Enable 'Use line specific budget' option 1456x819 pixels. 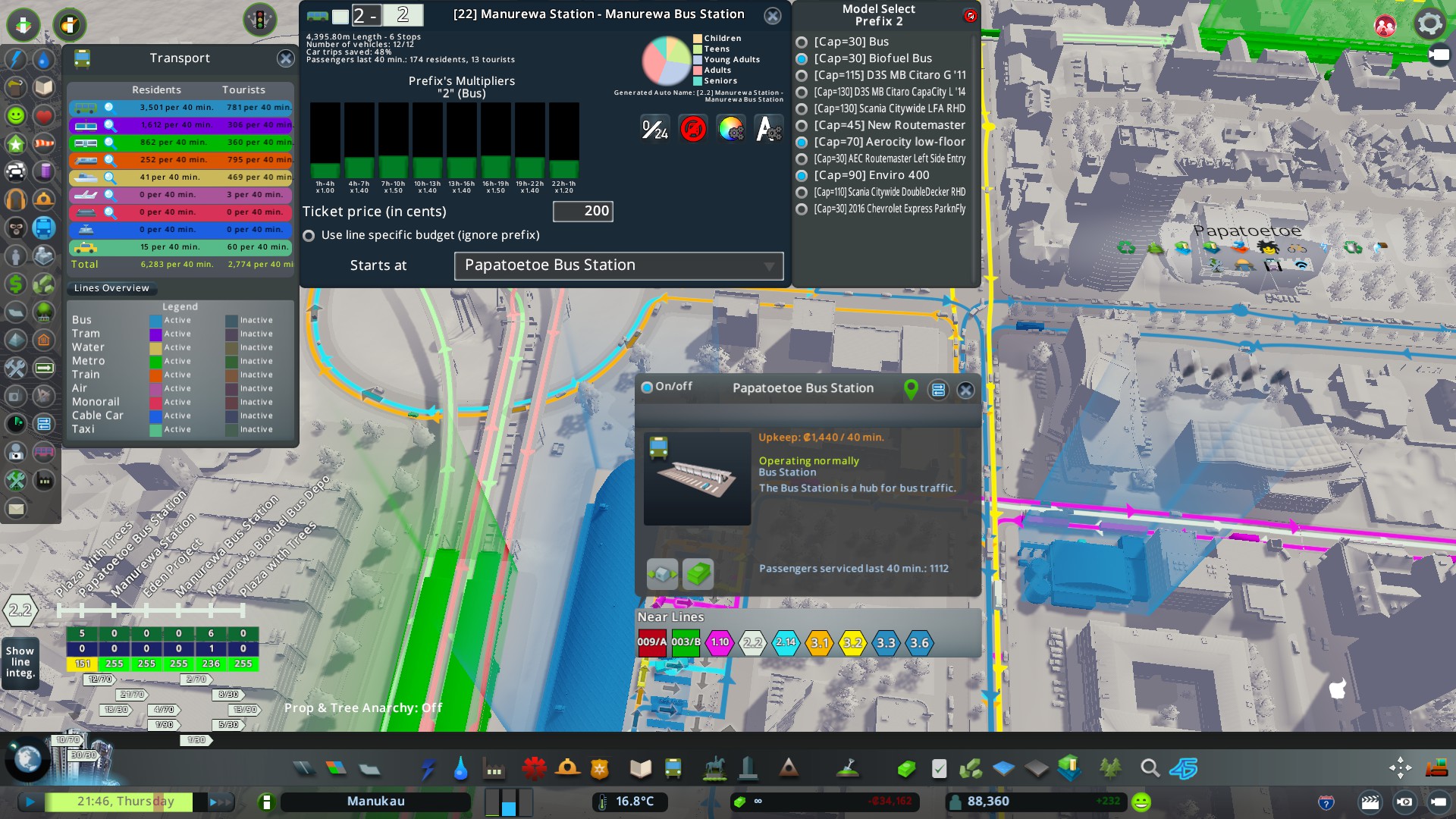309,236
